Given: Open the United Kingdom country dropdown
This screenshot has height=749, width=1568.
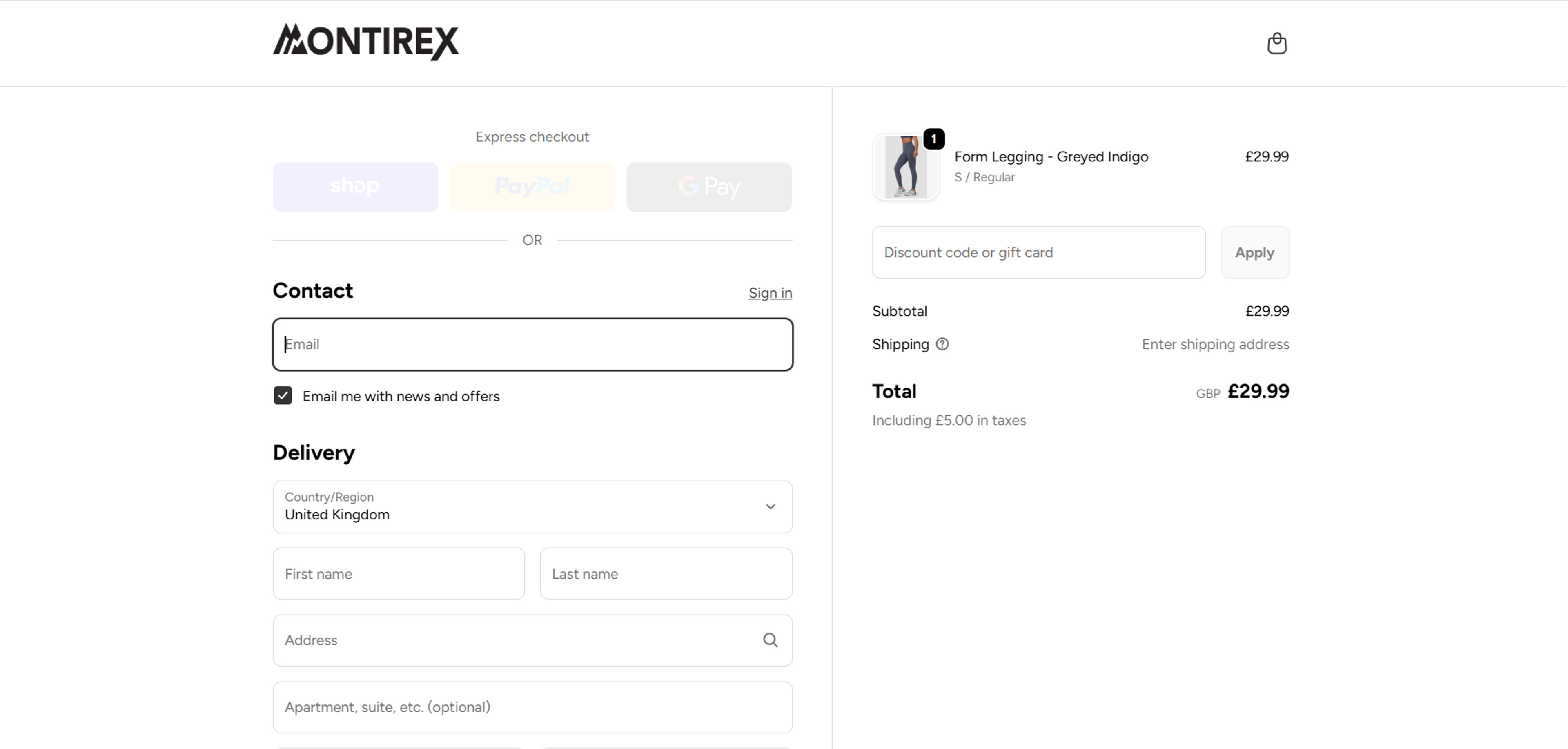Looking at the screenshot, I should click(x=532, y=507).
